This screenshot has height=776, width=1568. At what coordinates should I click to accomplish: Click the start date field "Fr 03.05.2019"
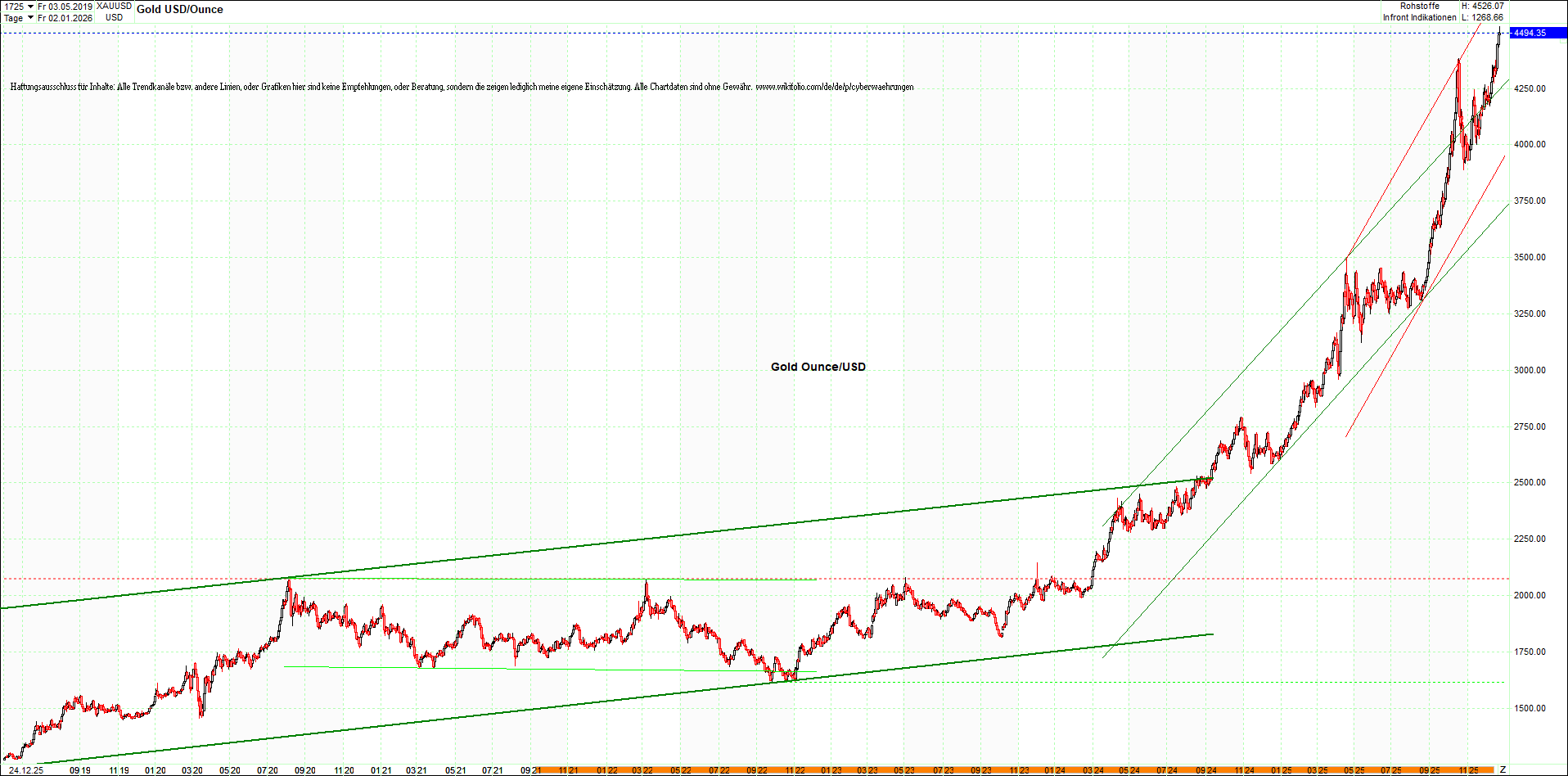click(x=64, y=6)
